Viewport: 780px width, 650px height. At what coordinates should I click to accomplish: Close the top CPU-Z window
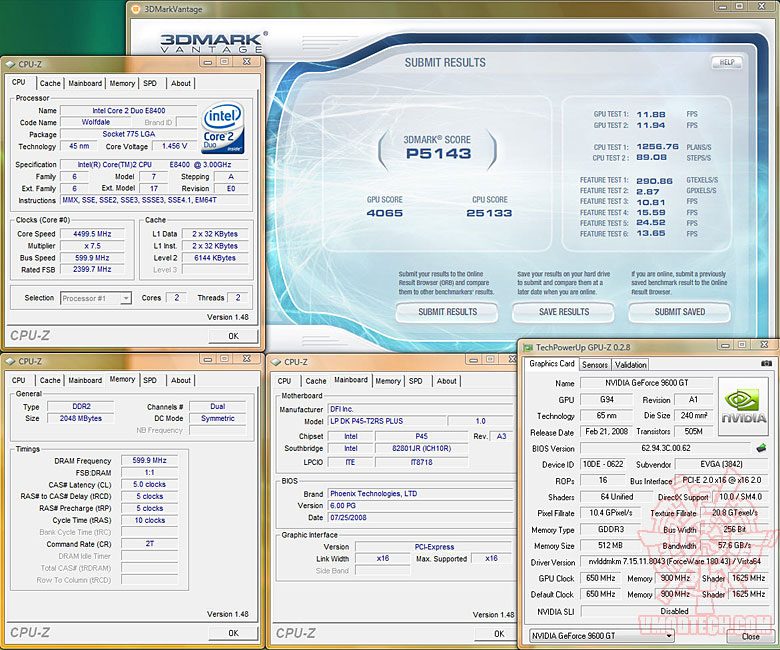tap(247, 62)
